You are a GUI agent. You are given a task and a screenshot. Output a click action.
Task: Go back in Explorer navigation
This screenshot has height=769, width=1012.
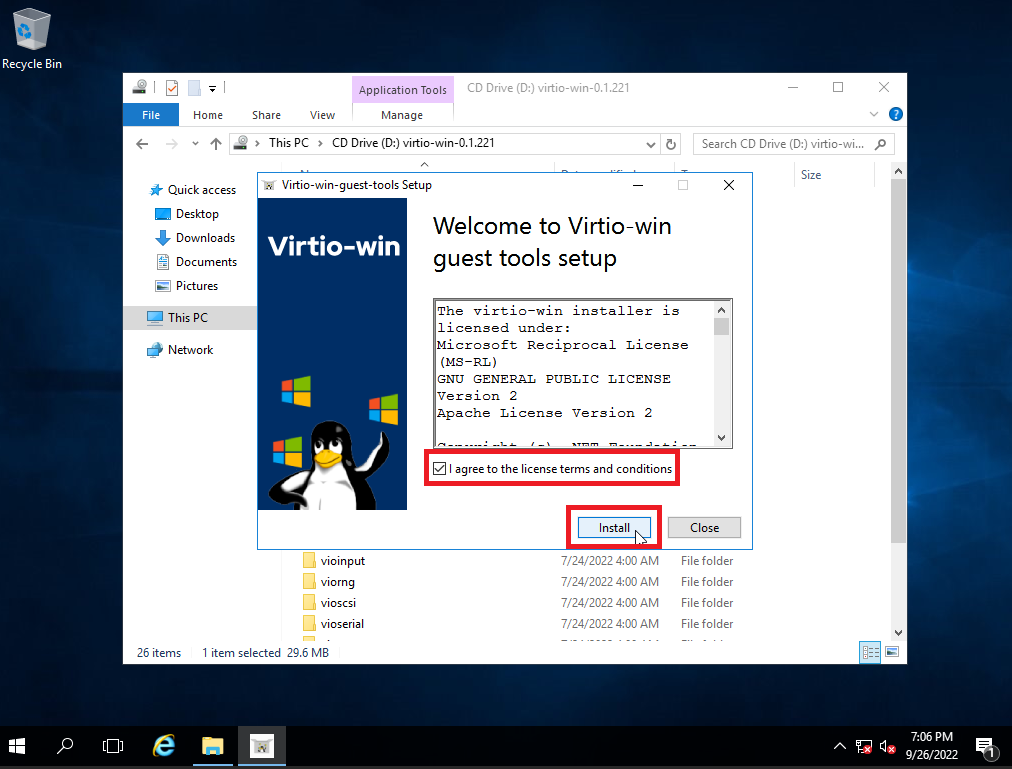click(x=143, y=144)
